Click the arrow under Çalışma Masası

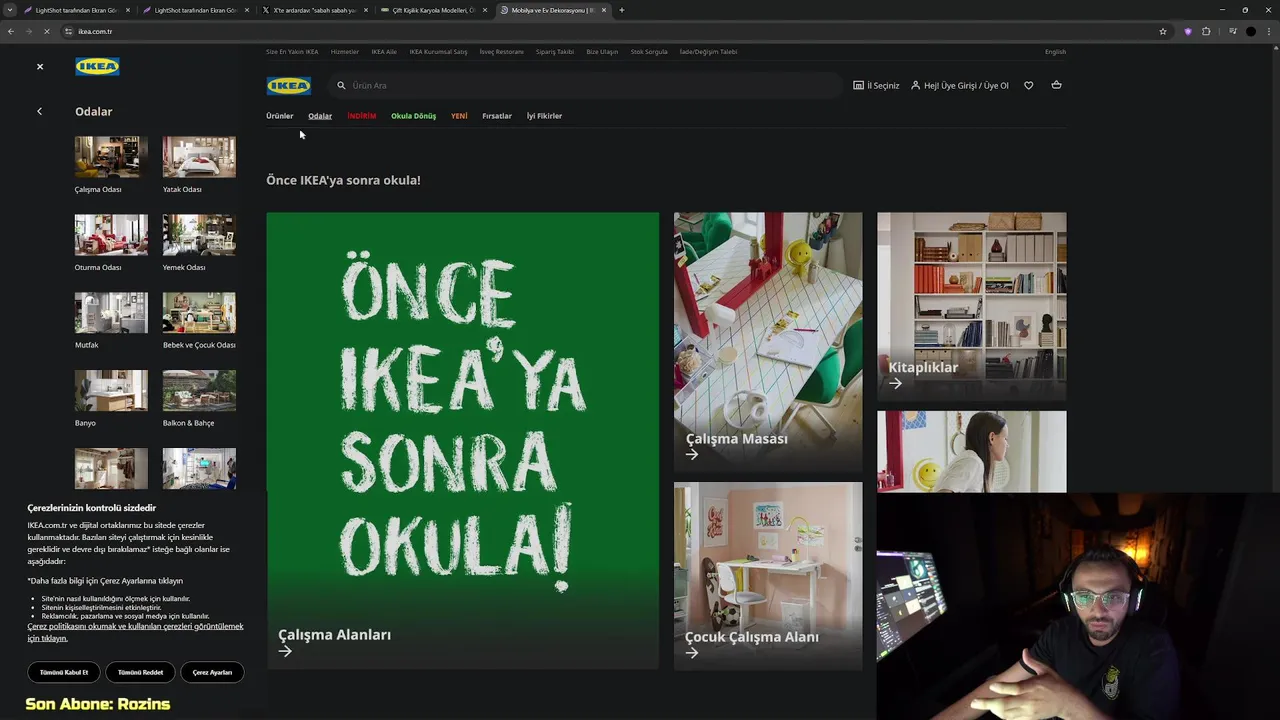pyautogui.click(x=692, y=454)
